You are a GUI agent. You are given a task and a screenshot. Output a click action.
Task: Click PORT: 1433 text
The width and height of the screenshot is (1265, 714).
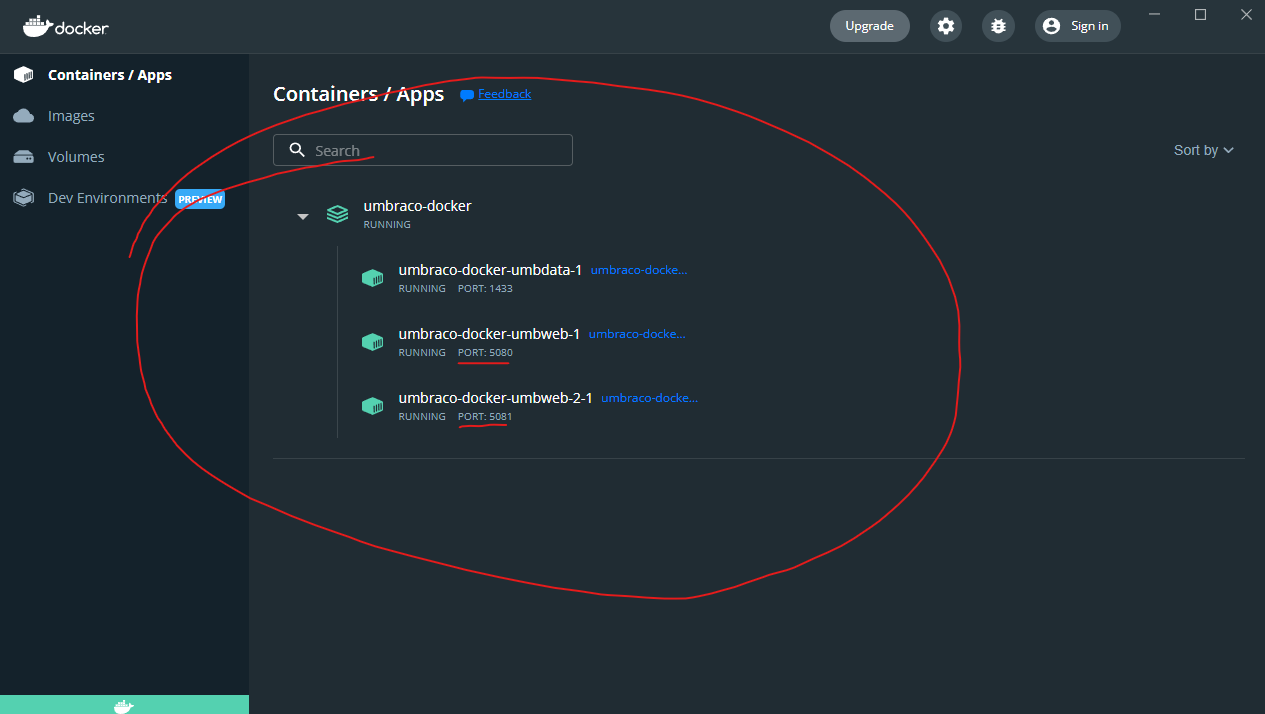tap(485, 289)
